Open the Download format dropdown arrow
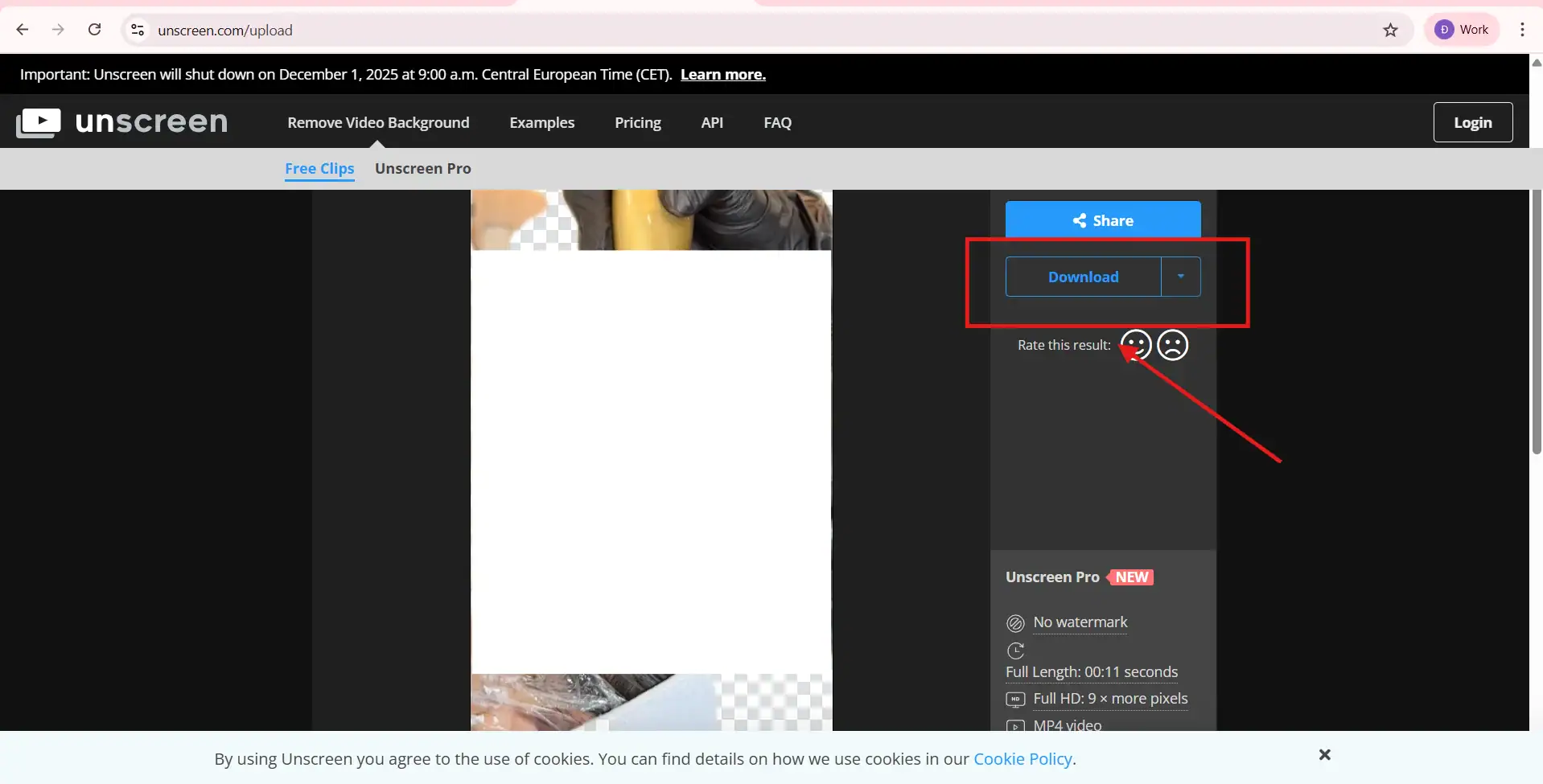The image size is (1543, 784). click(x=1180, y=276)
